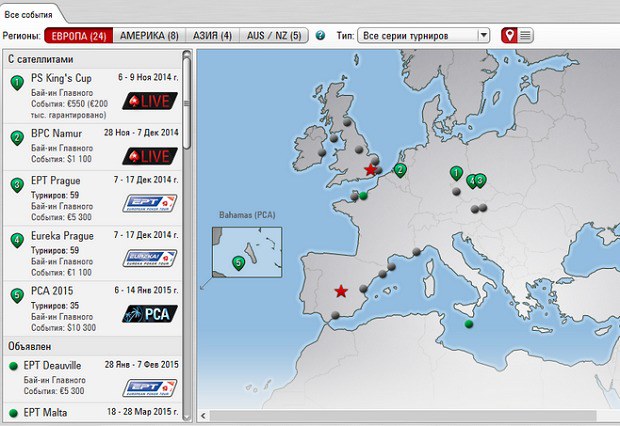Click the Eureka Poker Tour logo
The image size is (620, 426).
(x=150, y=258)
